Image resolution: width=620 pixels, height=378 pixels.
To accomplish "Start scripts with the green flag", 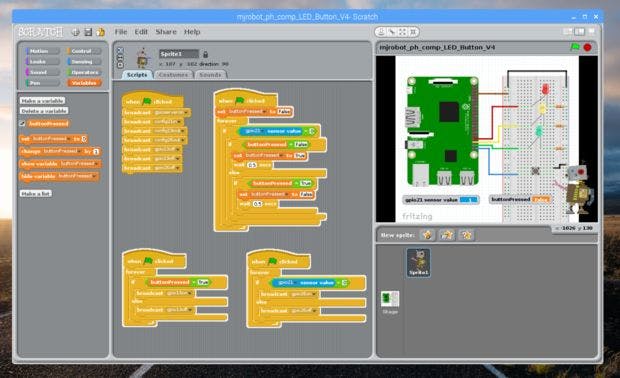I will (x=575, y=47).
